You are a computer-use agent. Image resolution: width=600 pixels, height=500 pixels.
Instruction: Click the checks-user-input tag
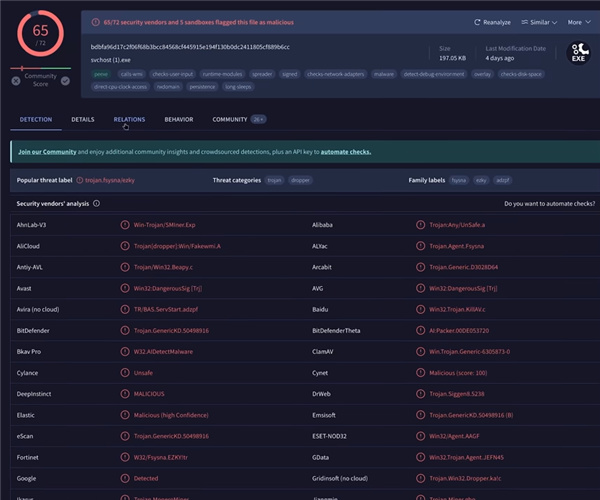(x=173, y=74)
